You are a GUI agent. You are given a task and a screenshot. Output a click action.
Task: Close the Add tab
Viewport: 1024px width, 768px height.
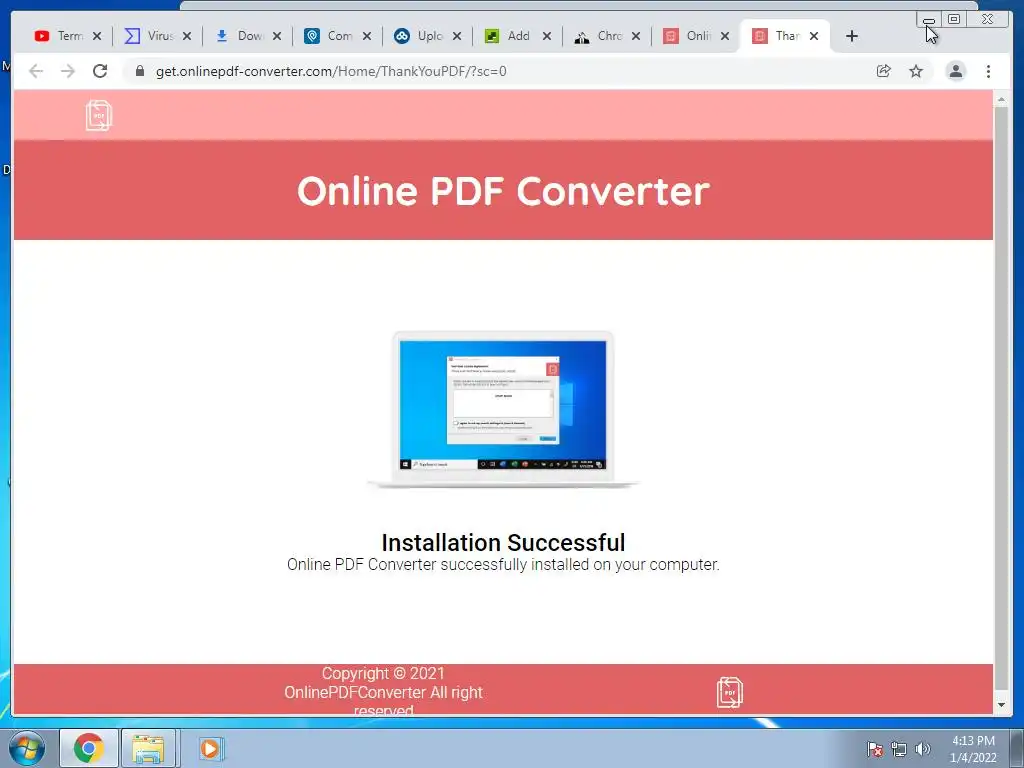pyautogui.click(x=547, y=36)
